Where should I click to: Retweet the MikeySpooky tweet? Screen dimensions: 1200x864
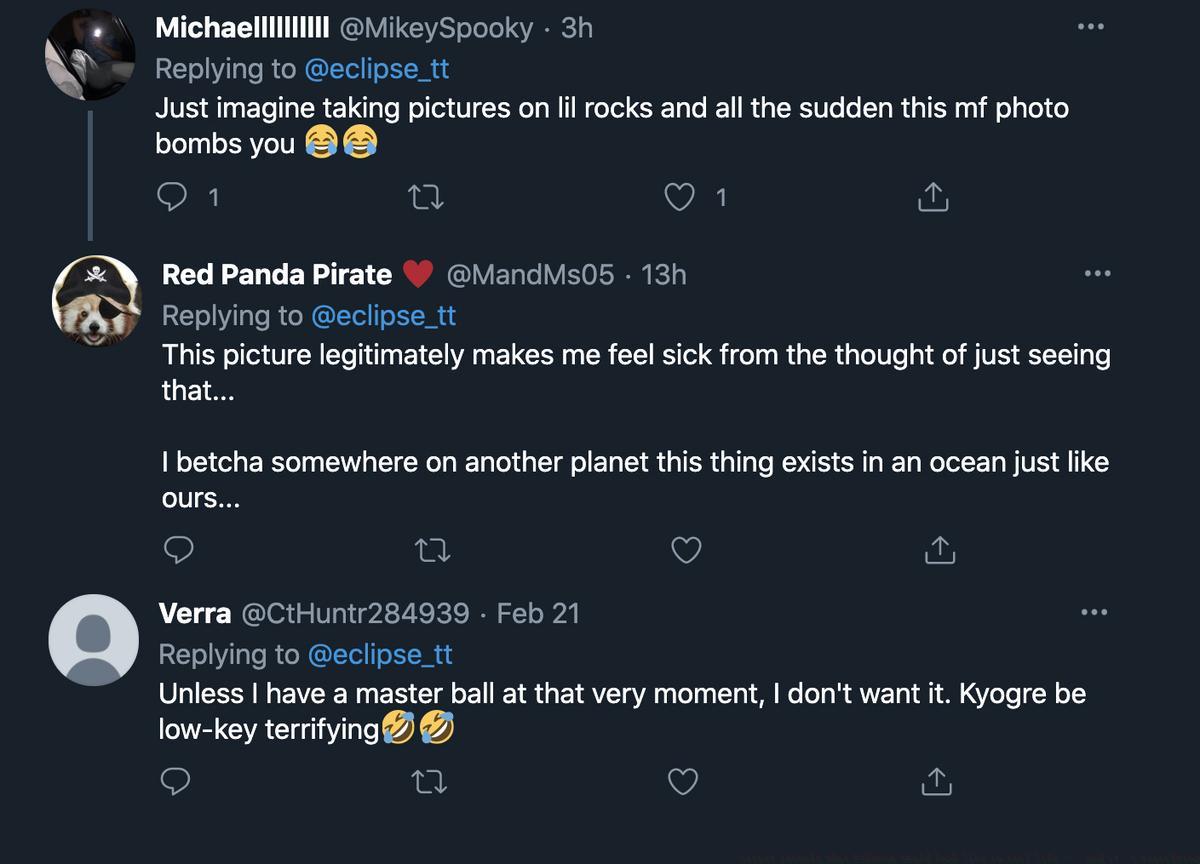tap(427, 197)
